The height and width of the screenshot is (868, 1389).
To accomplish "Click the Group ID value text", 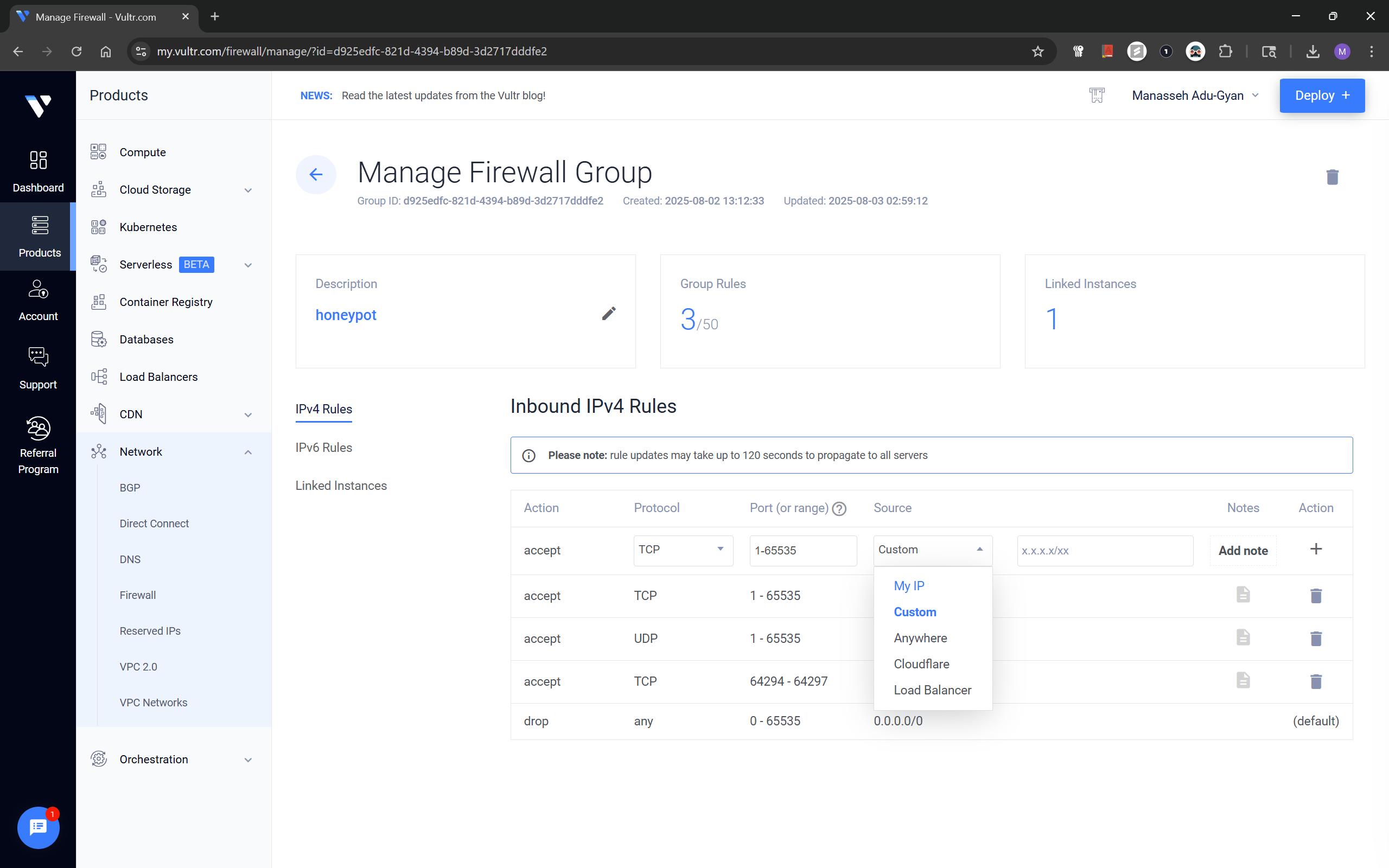I will (x=503, y=201).
